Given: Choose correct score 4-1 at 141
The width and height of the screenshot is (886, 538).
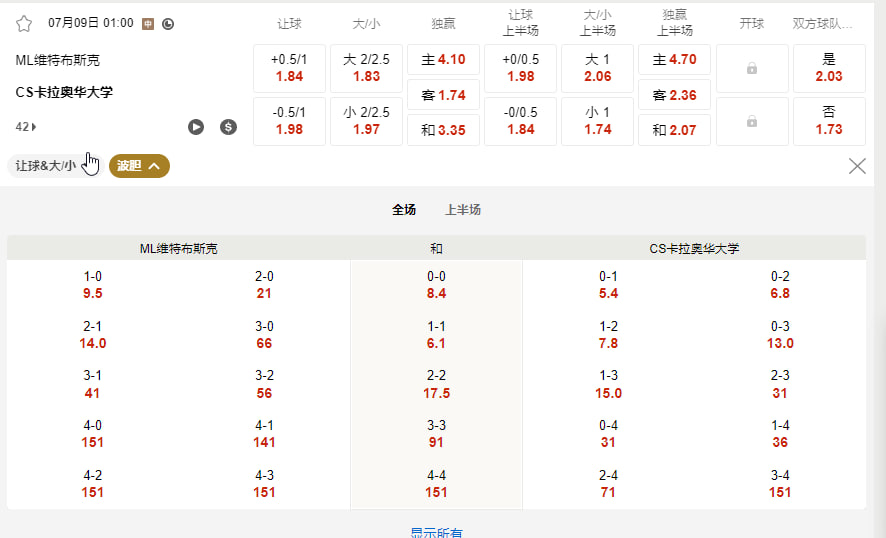Looking at the screenshot, I should pyautogui.click(x=264, y=433).
